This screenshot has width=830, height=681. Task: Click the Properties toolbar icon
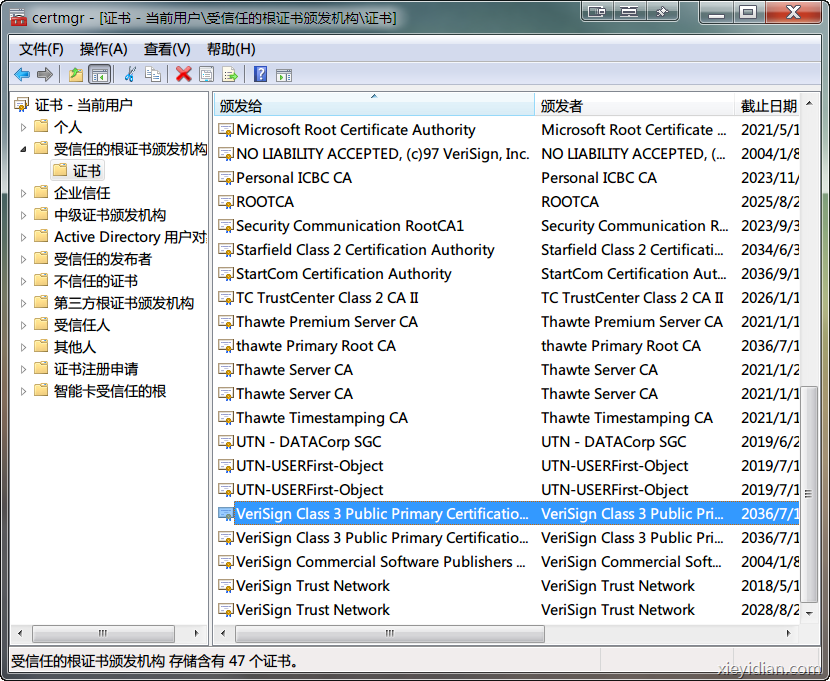coord(206,74)
